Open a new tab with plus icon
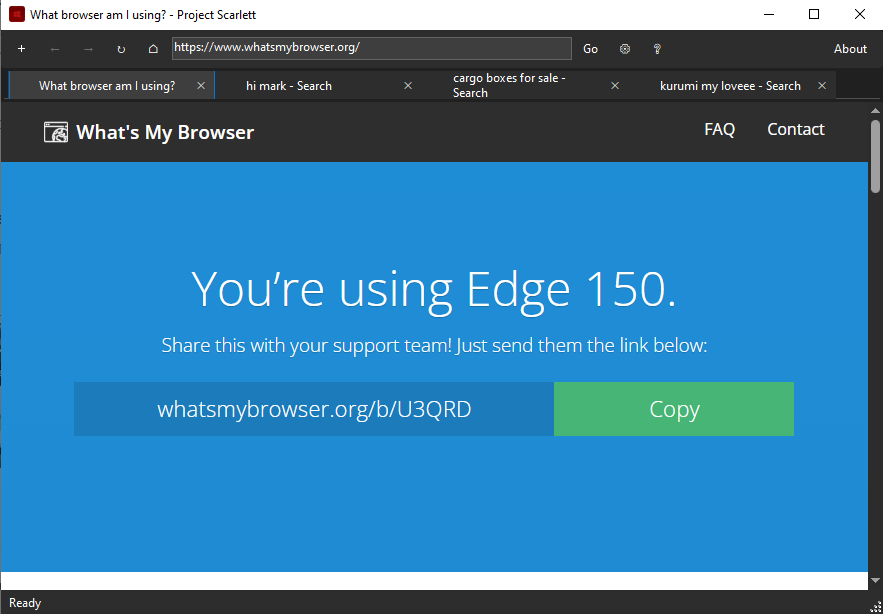 [21, 49]
